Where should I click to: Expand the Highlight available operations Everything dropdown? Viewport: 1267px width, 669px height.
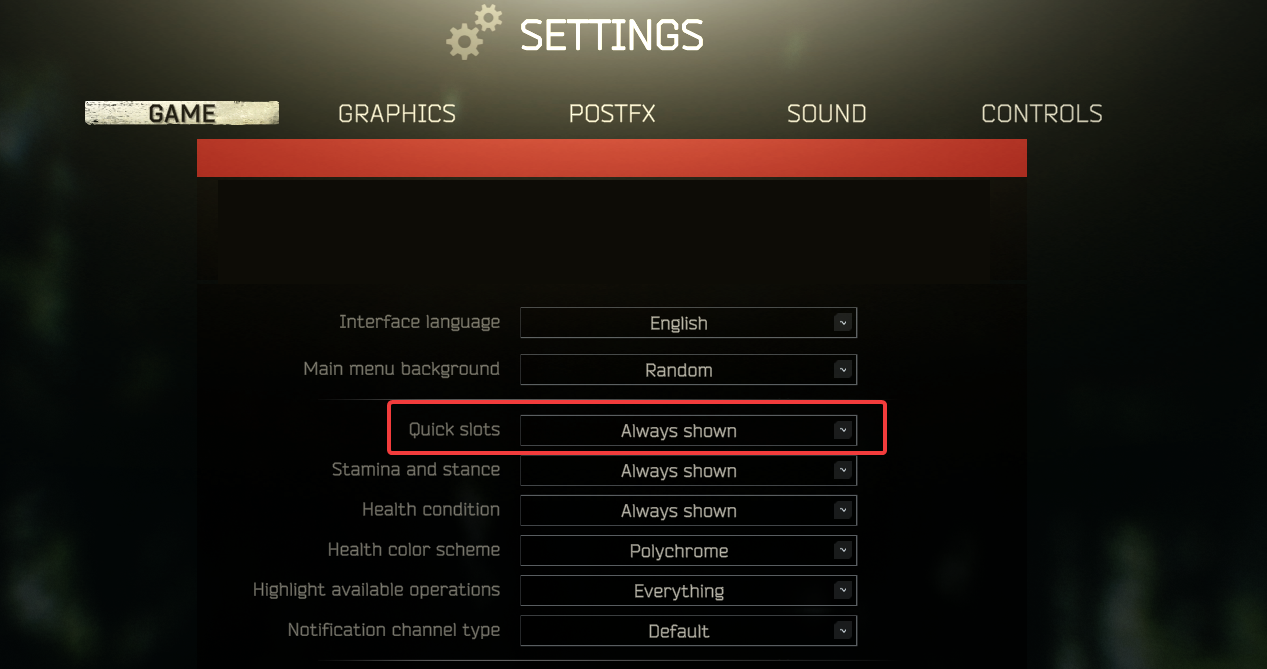pos(688,591)
